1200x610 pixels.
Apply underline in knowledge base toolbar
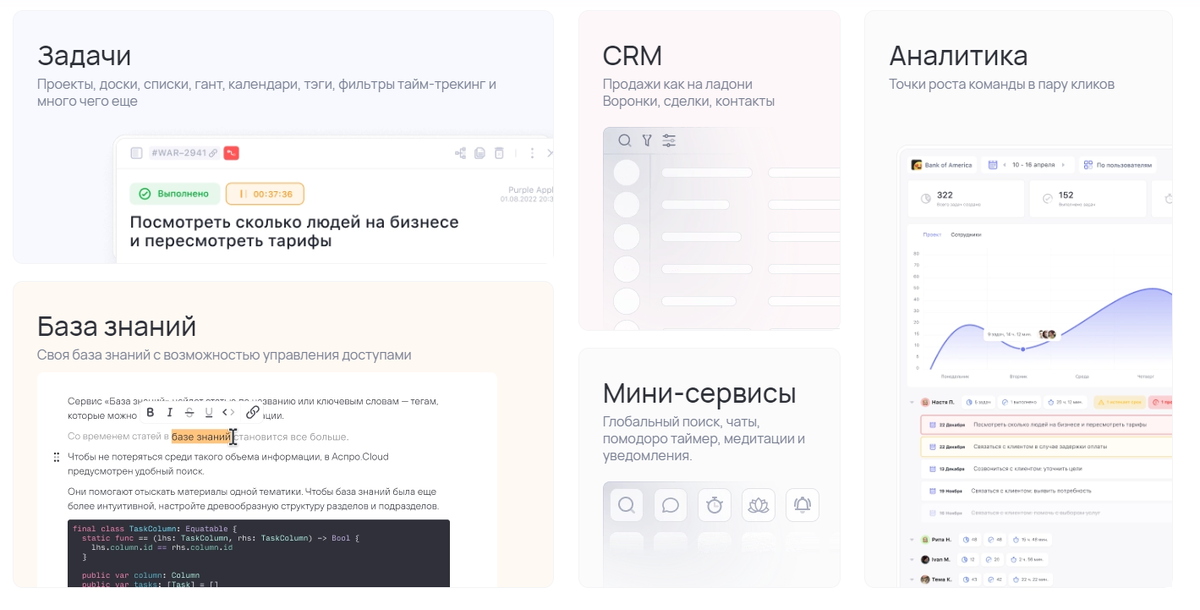click(209, 412)
